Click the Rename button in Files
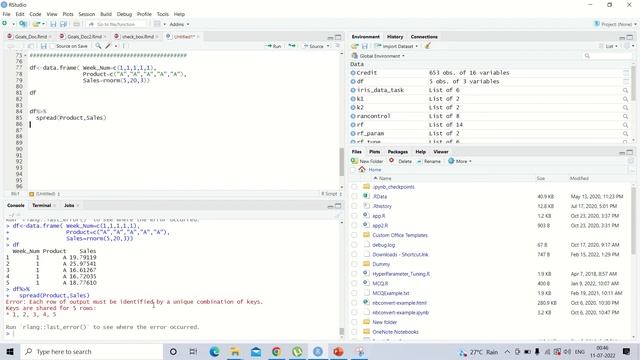Screen dimensions: 640x360 click(x=429, y=161)
